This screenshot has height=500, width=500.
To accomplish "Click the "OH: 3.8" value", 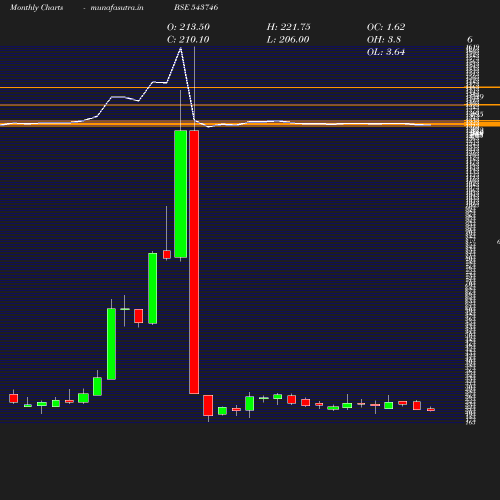I will [384, 40].
